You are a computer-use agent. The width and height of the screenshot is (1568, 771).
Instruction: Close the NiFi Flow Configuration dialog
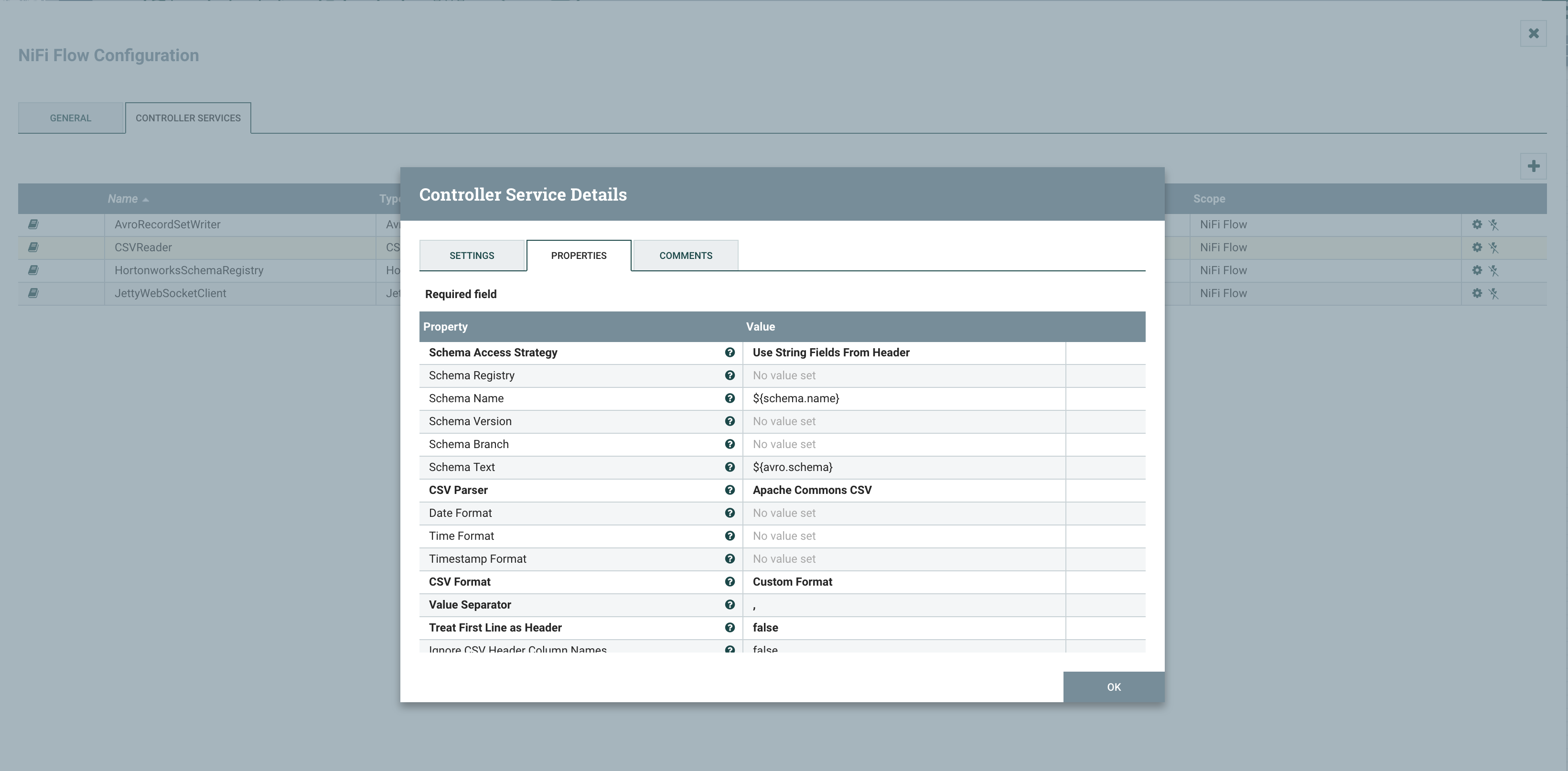[1533, 33]
